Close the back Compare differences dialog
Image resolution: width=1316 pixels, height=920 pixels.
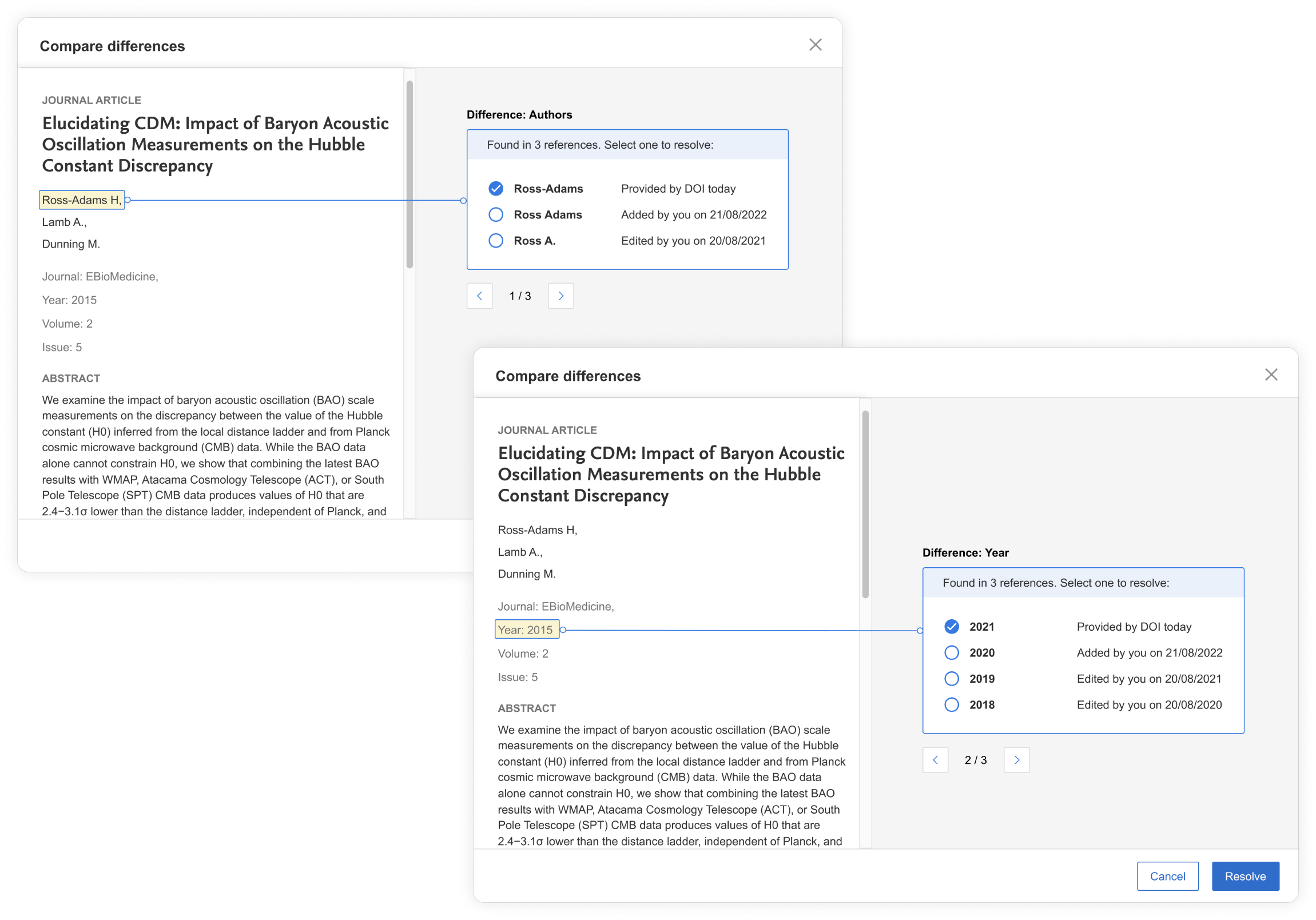(x=815, y=45)
